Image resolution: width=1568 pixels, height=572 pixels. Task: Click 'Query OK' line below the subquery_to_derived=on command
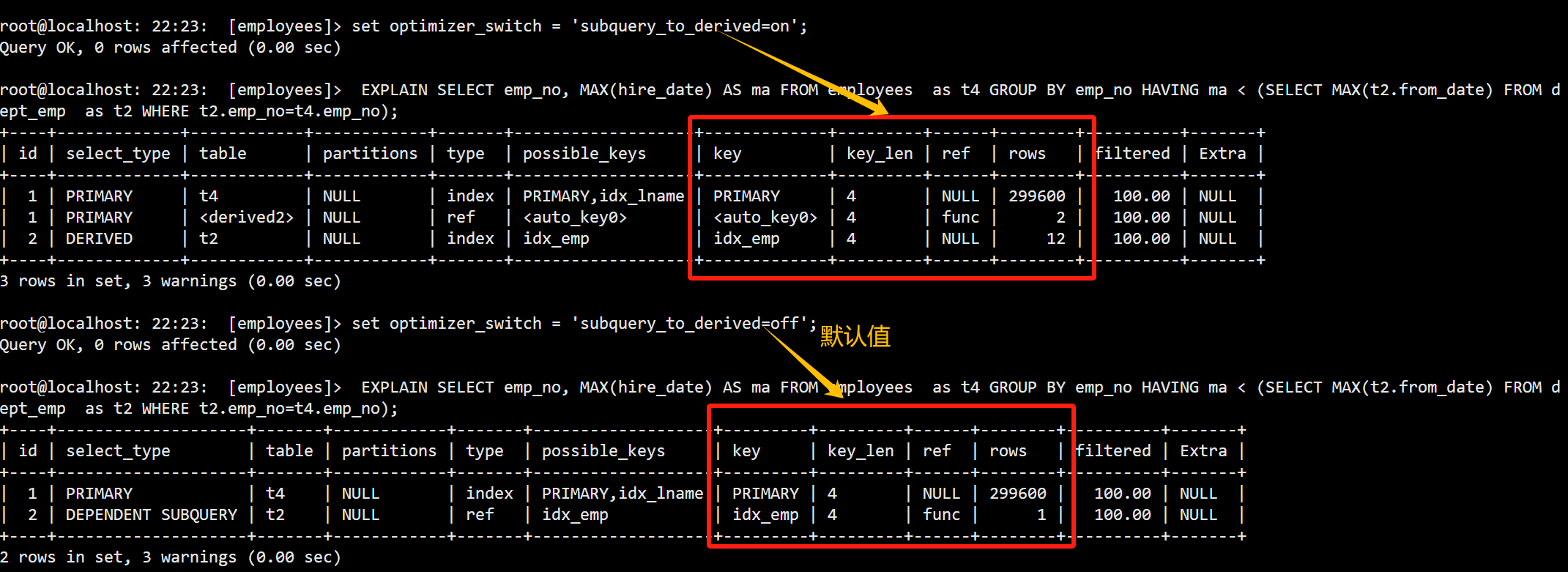coord(171,48)
